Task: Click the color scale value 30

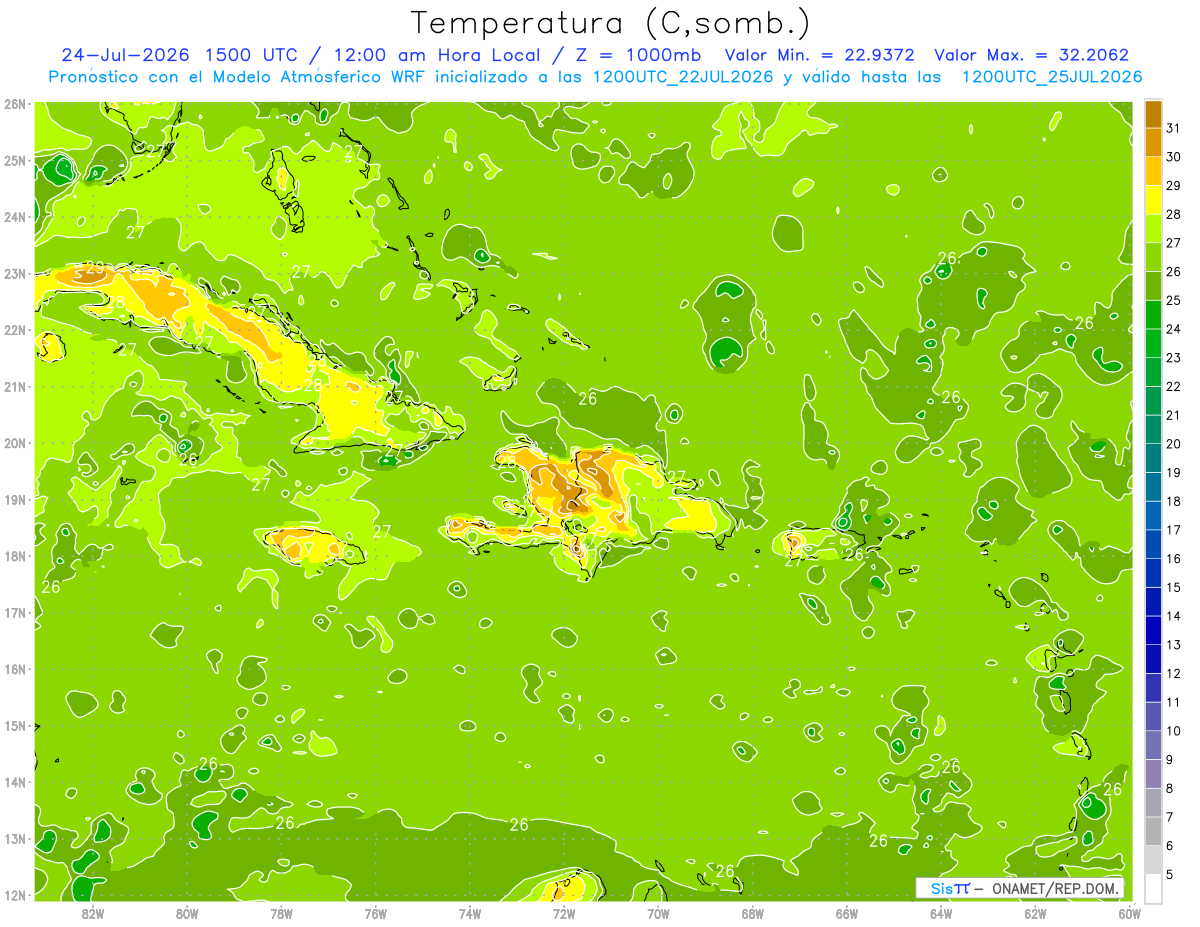Action: coord(1174,157)
